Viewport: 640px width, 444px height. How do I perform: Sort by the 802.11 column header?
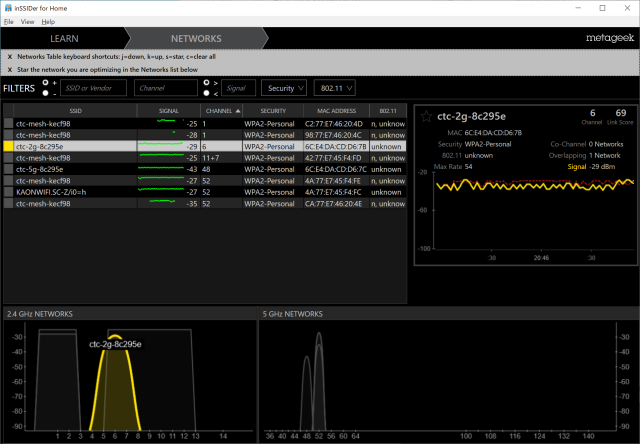coord(388,111)
